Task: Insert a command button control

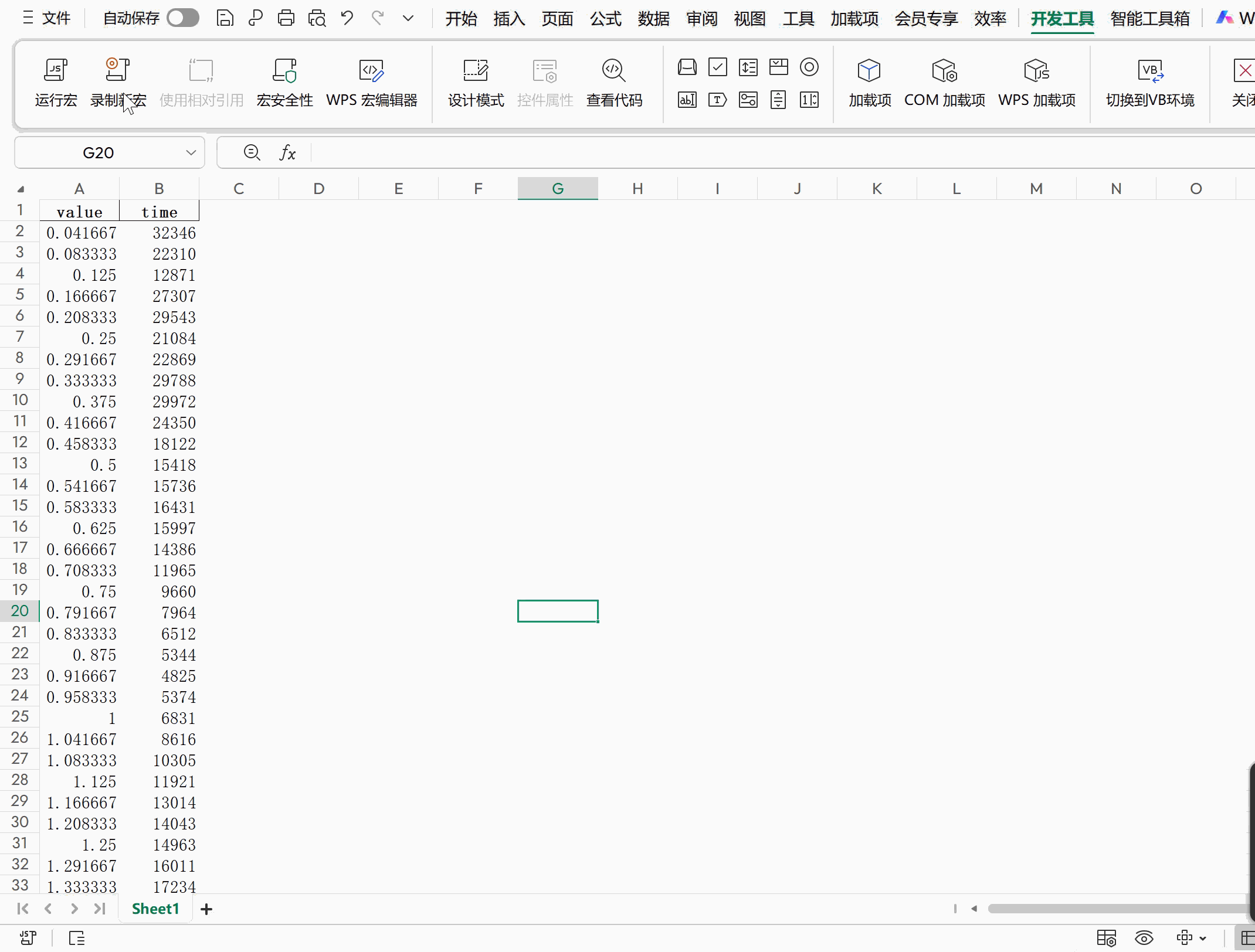Action: [687, 67]
